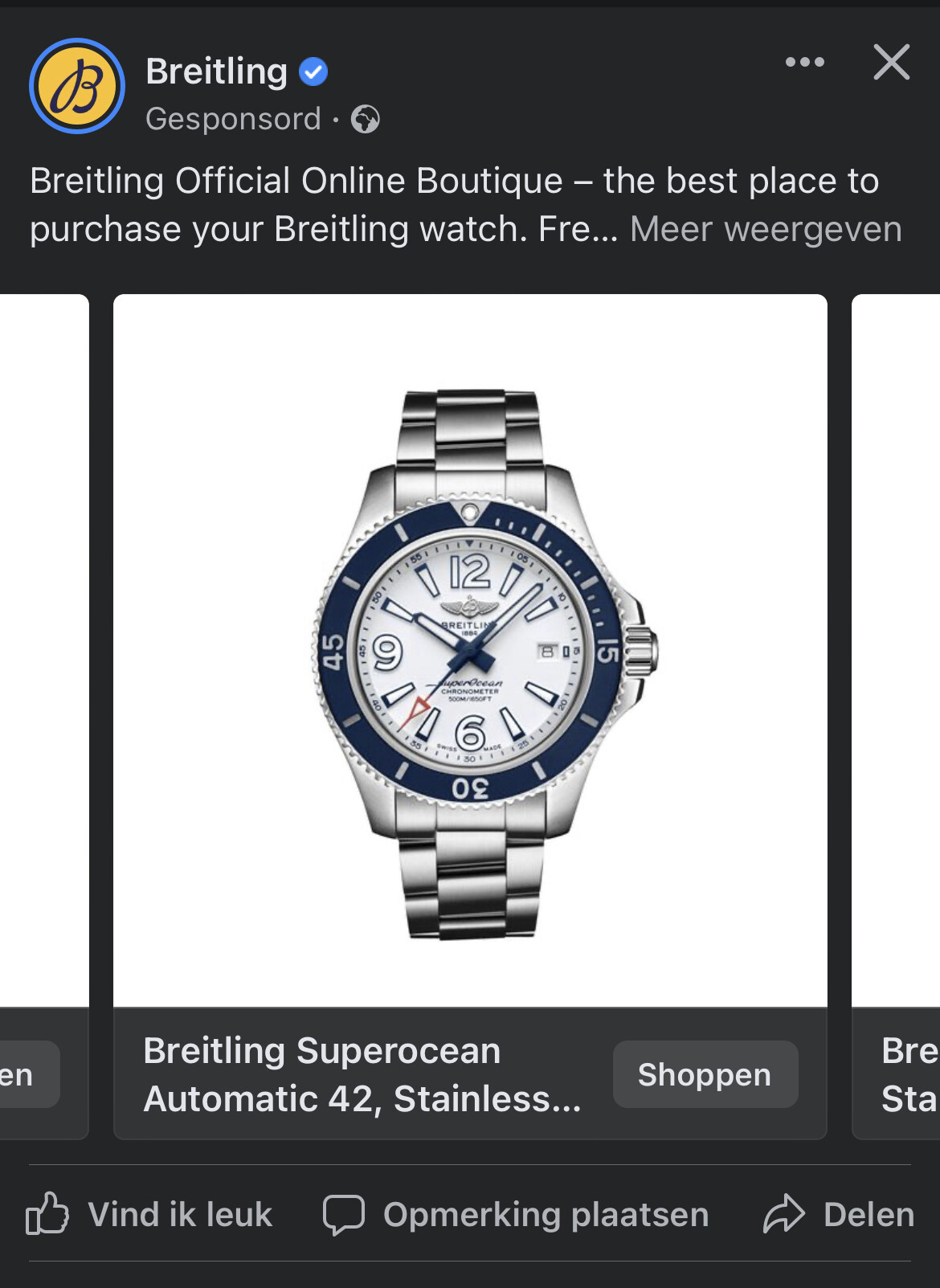Select the Delen label
Image resolution: width=940 pixels, height=1288 pixels.
[868, 1214]
